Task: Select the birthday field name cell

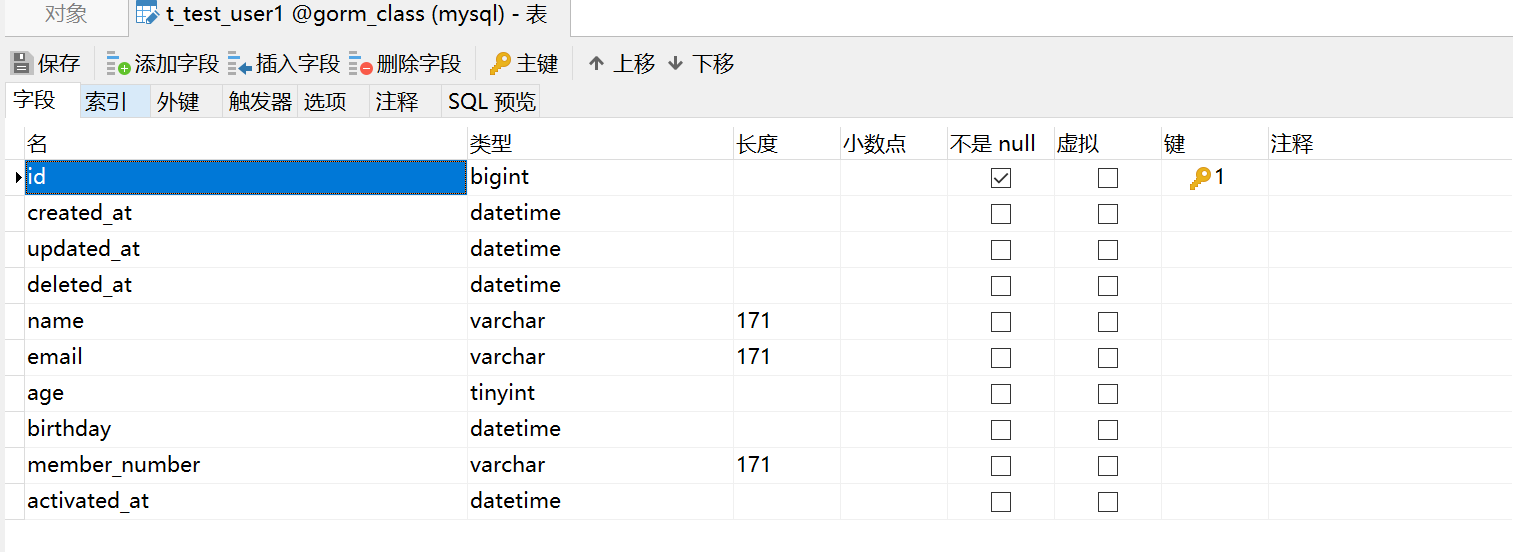Action: coord(245,429)
